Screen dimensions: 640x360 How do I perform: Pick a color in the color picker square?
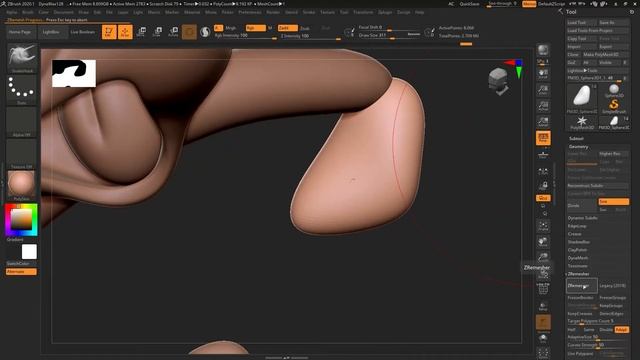click(21, 220)
